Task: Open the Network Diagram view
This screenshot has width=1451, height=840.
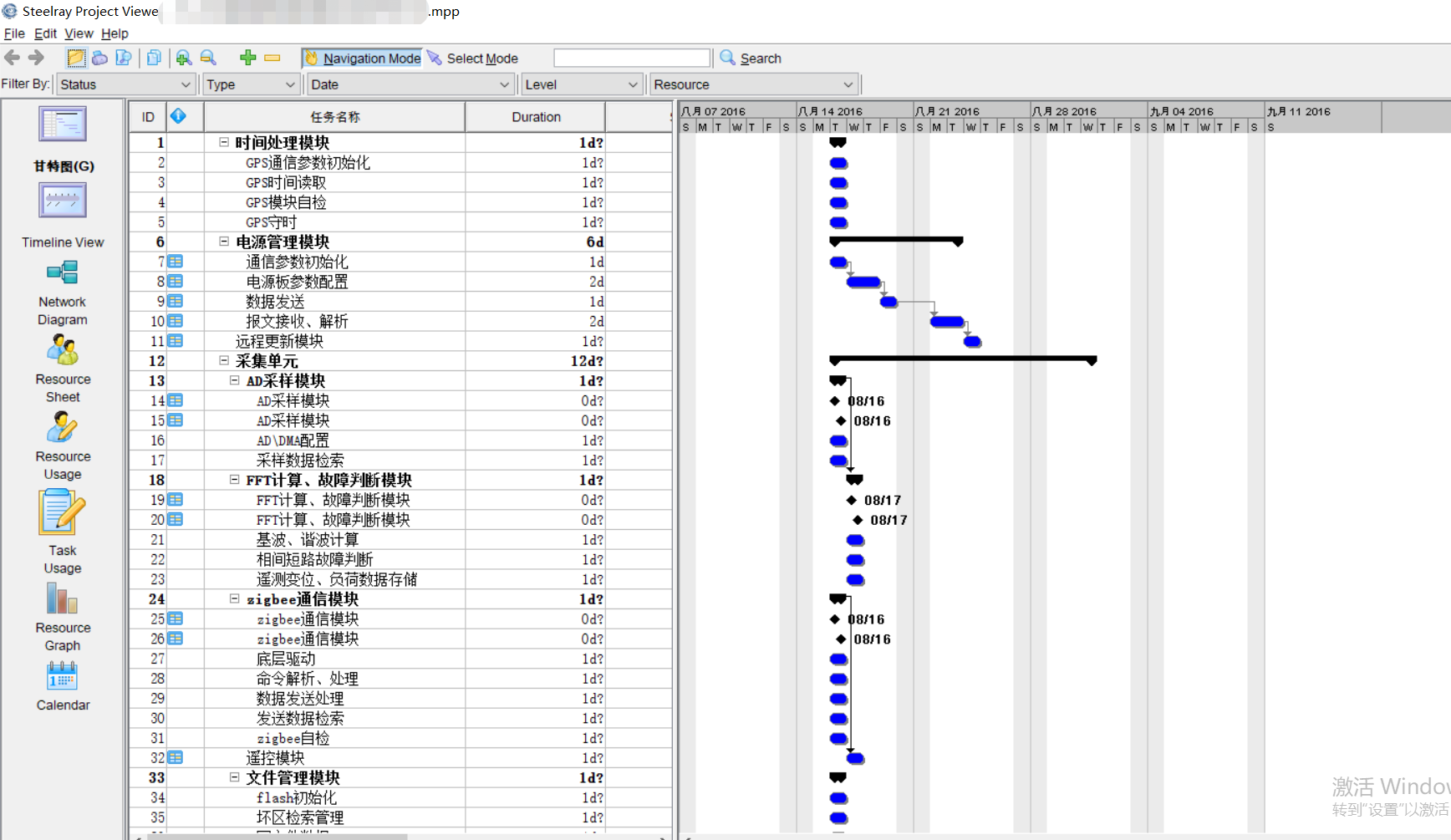Action: click(x=63, y=273)
